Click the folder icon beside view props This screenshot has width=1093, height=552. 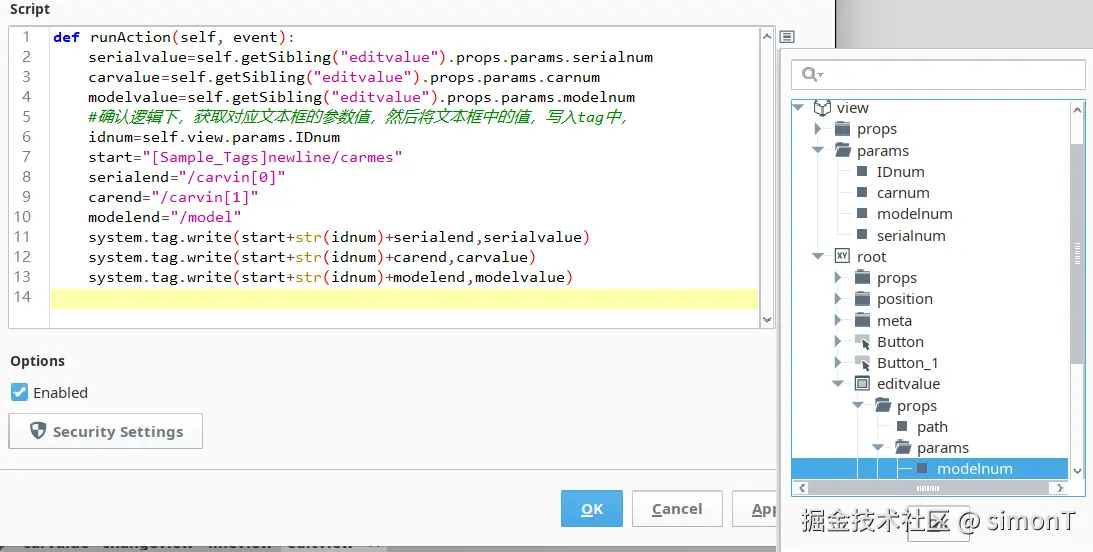843,129
